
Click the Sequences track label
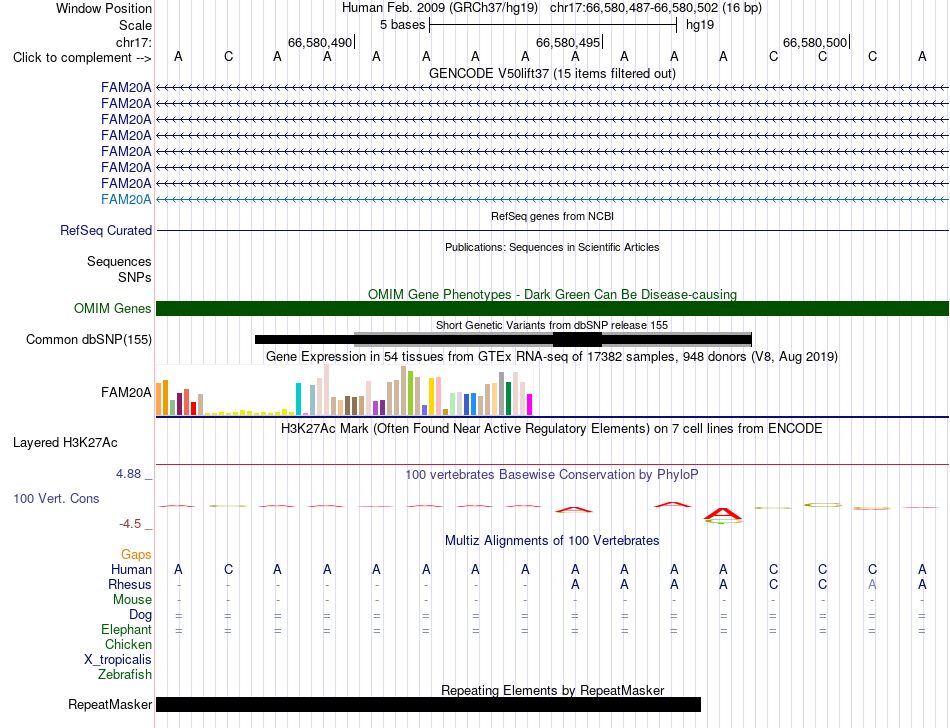[119, 261]
